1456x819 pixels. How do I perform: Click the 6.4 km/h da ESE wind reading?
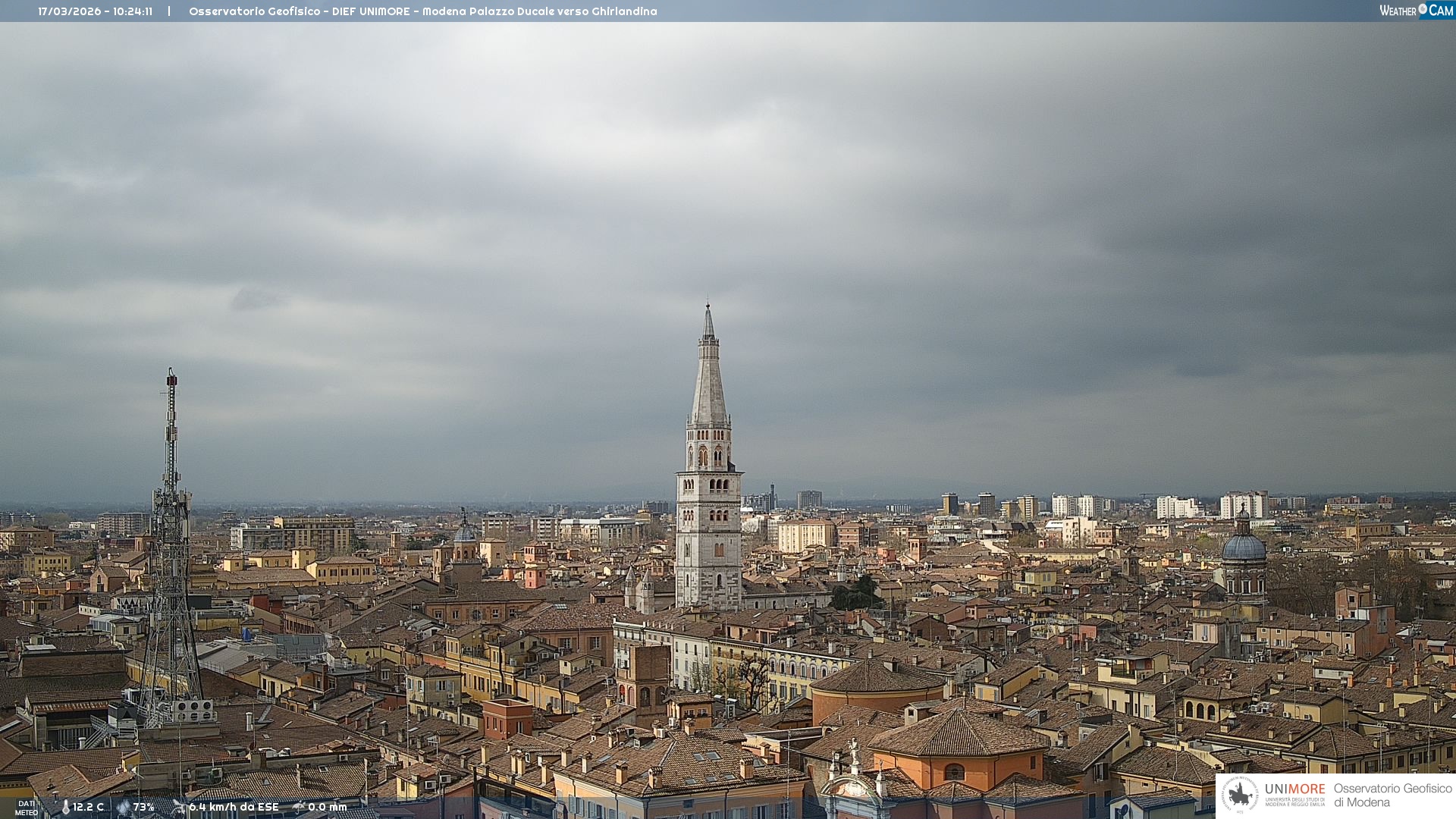(x=234, y=808)
